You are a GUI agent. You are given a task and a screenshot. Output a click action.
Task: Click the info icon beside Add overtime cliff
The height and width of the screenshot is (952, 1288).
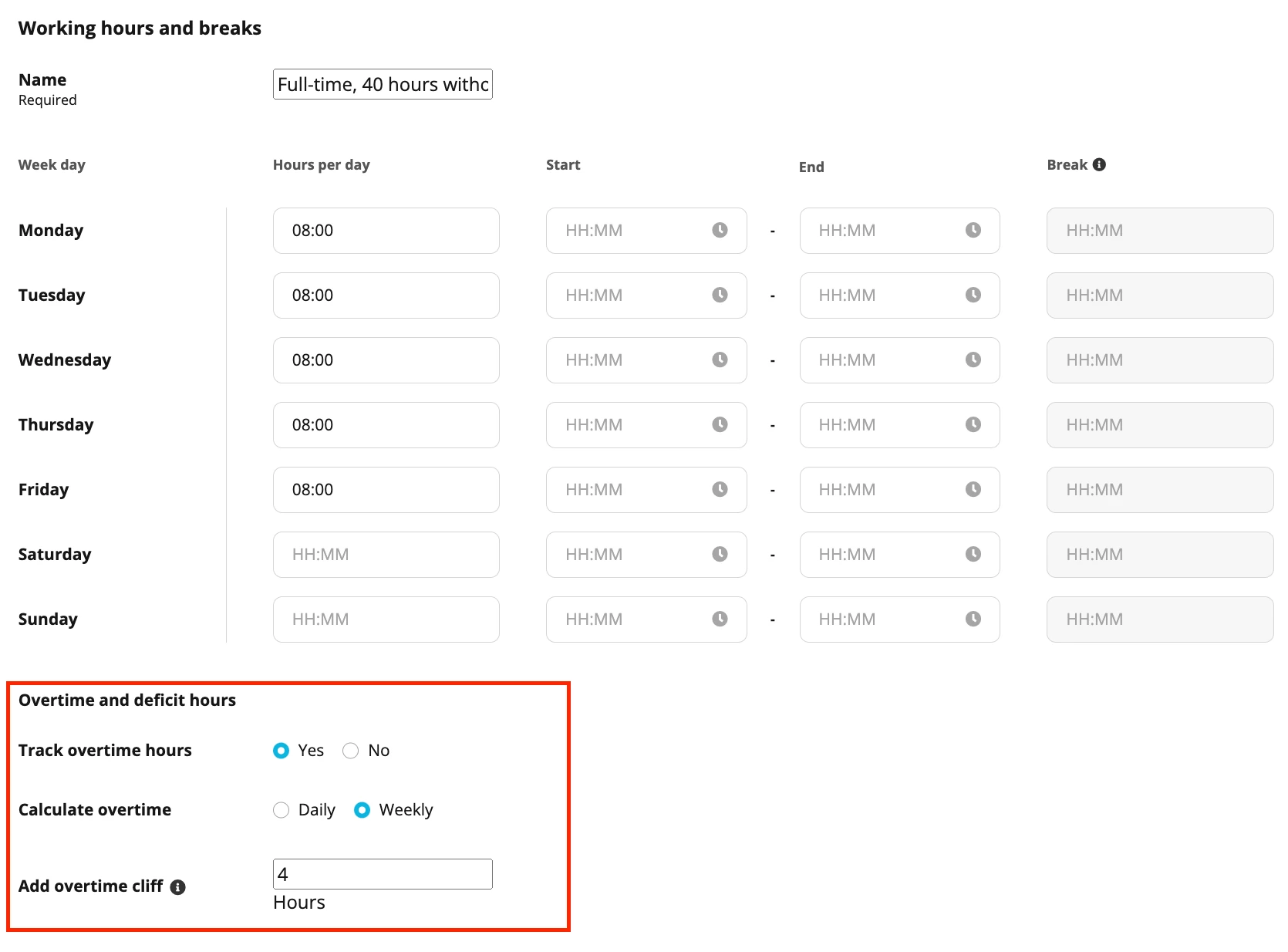[x=177, y=887]
